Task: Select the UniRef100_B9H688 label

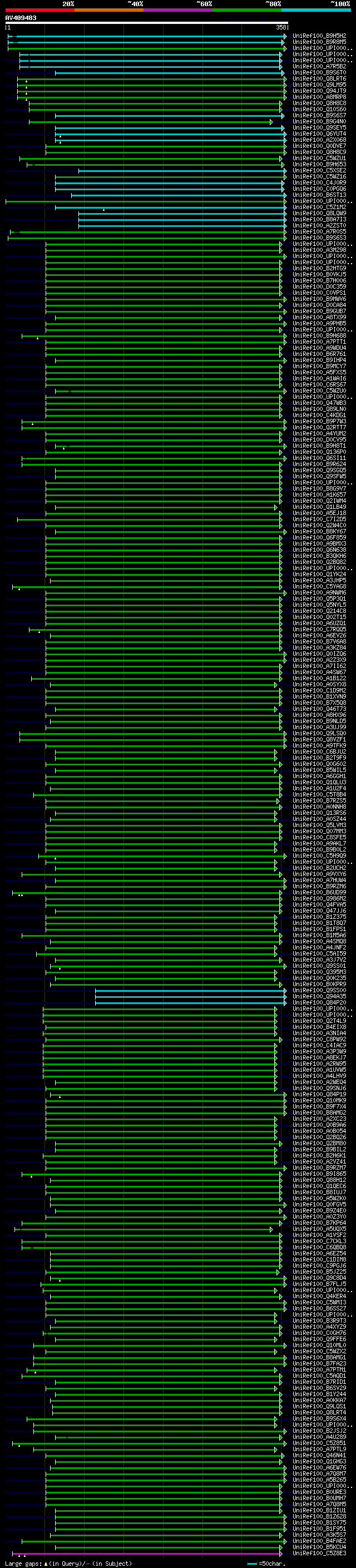Action: click(319, 336)
